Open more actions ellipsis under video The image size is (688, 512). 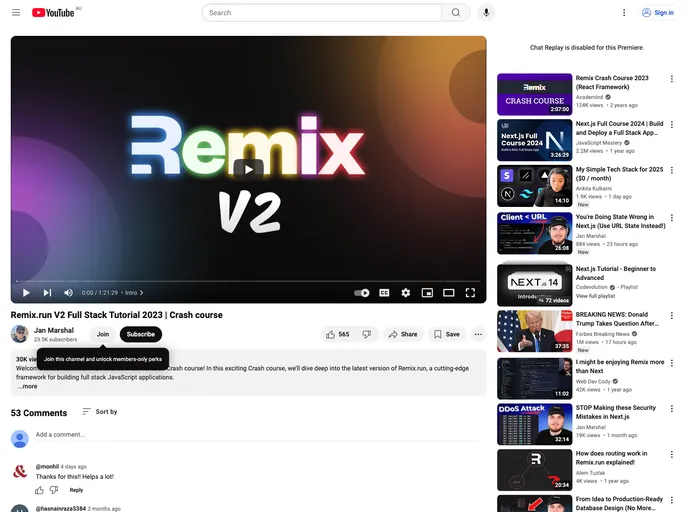tap(478, 334)
